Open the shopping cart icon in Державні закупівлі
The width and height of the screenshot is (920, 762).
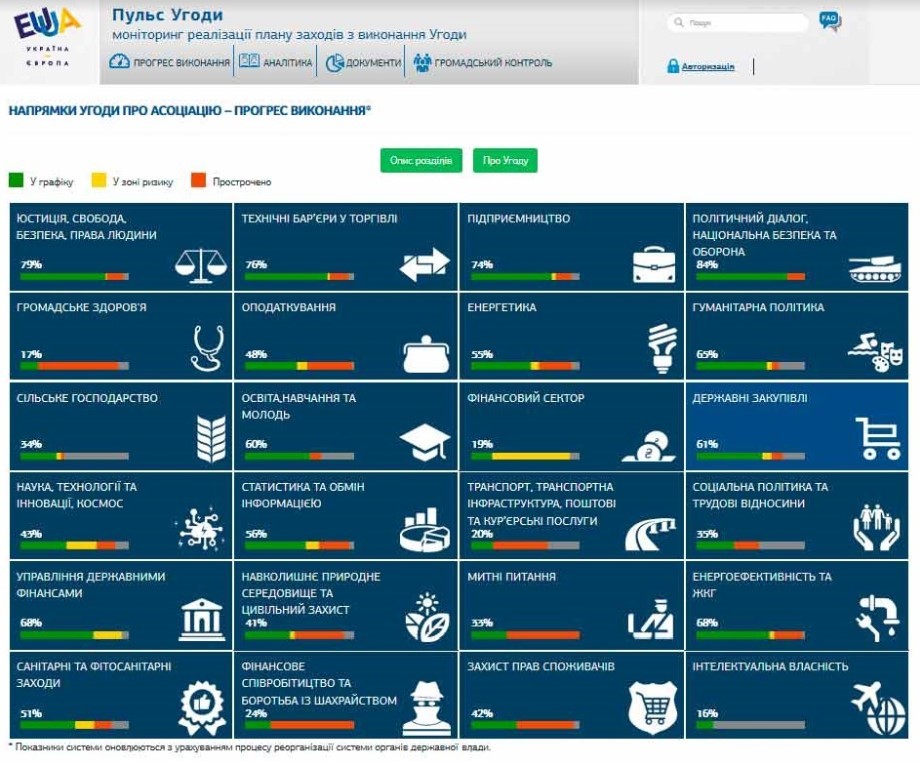[877, 438]
